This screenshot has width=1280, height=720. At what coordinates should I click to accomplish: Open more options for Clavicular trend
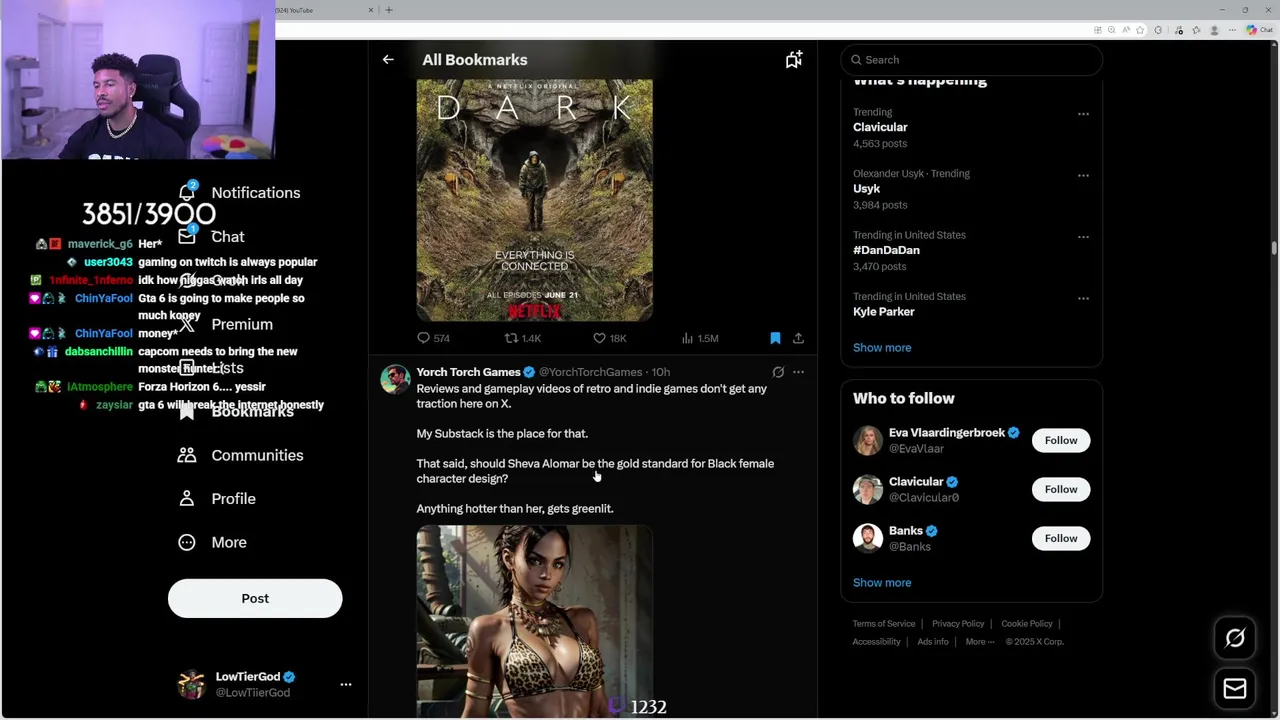1083,114
